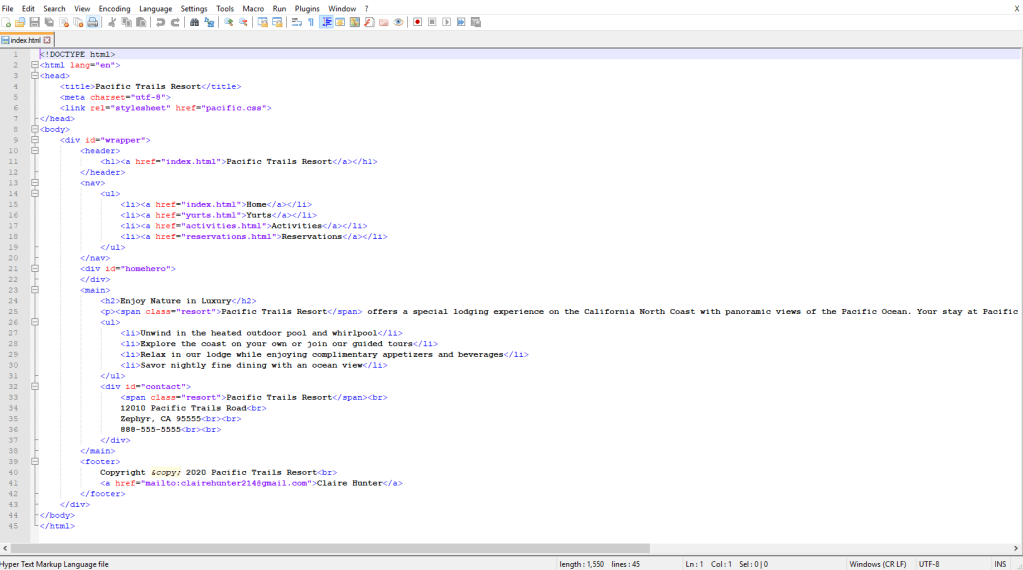
Task: Click the Save file toolbar icon
Action: pyautogui.click(x=34, y=22)
